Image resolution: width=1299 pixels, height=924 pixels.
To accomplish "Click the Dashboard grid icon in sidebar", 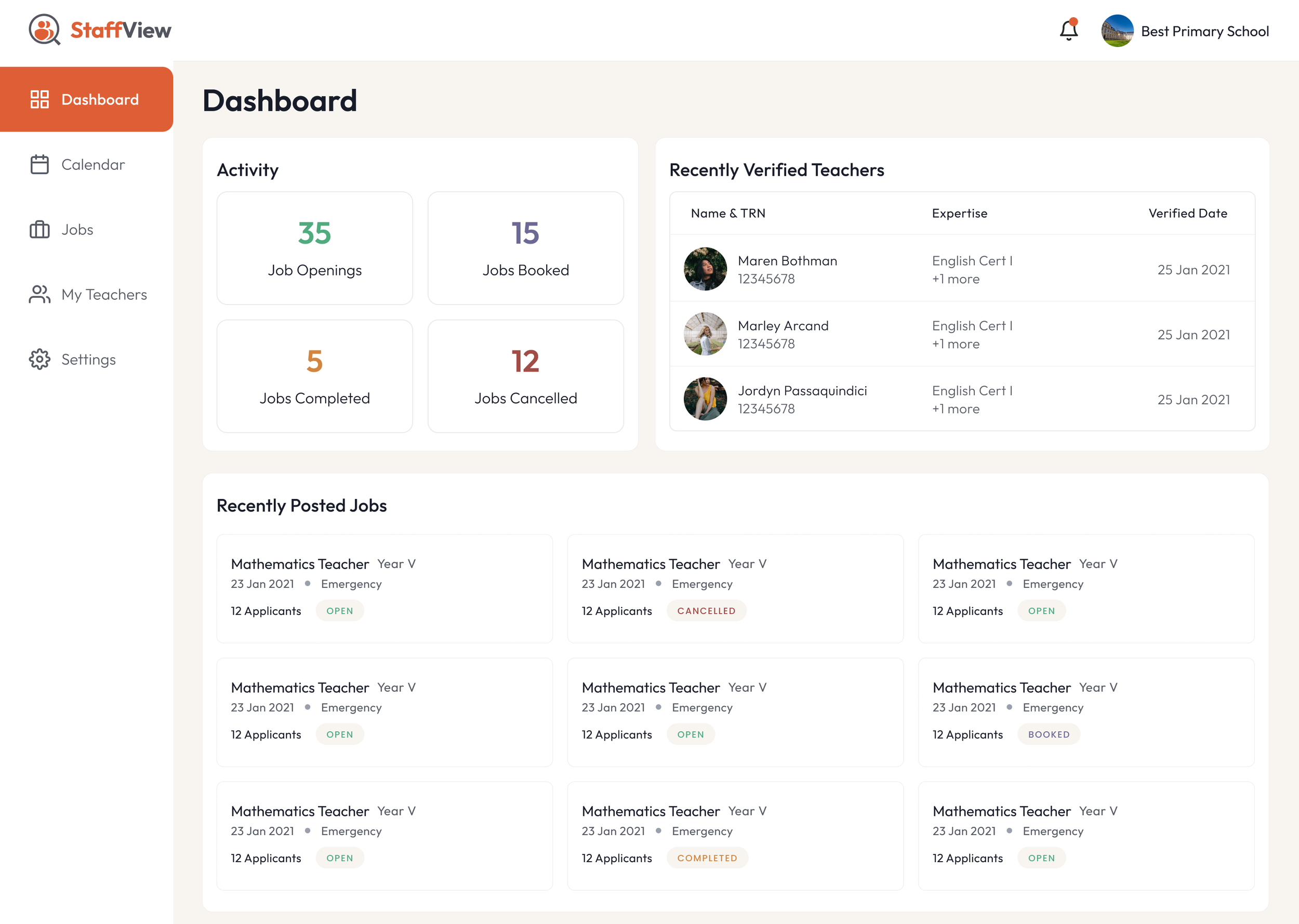I will [x=39, y=100].
